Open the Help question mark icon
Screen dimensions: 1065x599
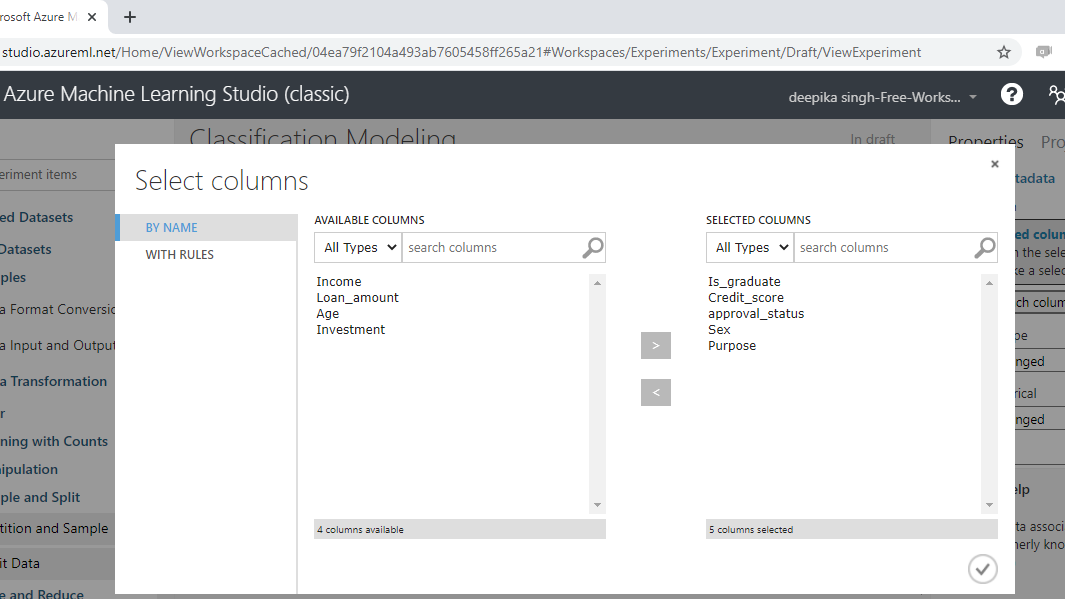click(1011, 94)
